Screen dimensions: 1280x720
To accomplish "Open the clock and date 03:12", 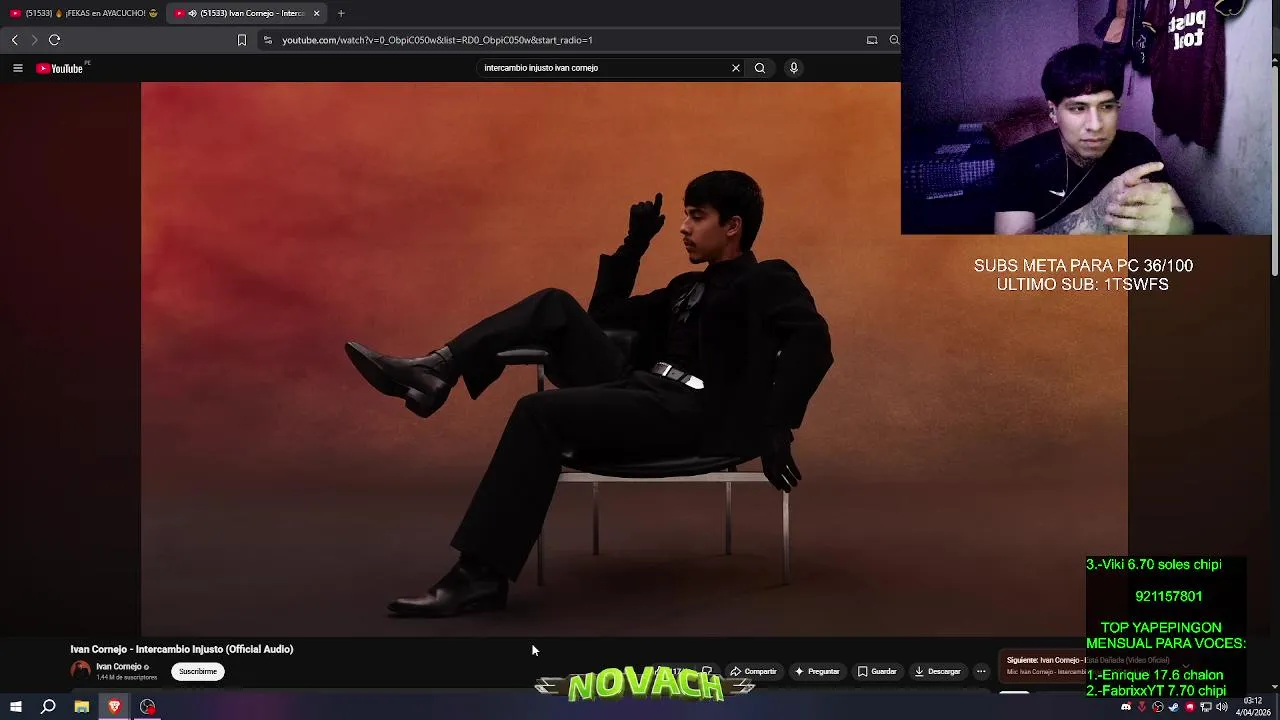I will 1252,706.
